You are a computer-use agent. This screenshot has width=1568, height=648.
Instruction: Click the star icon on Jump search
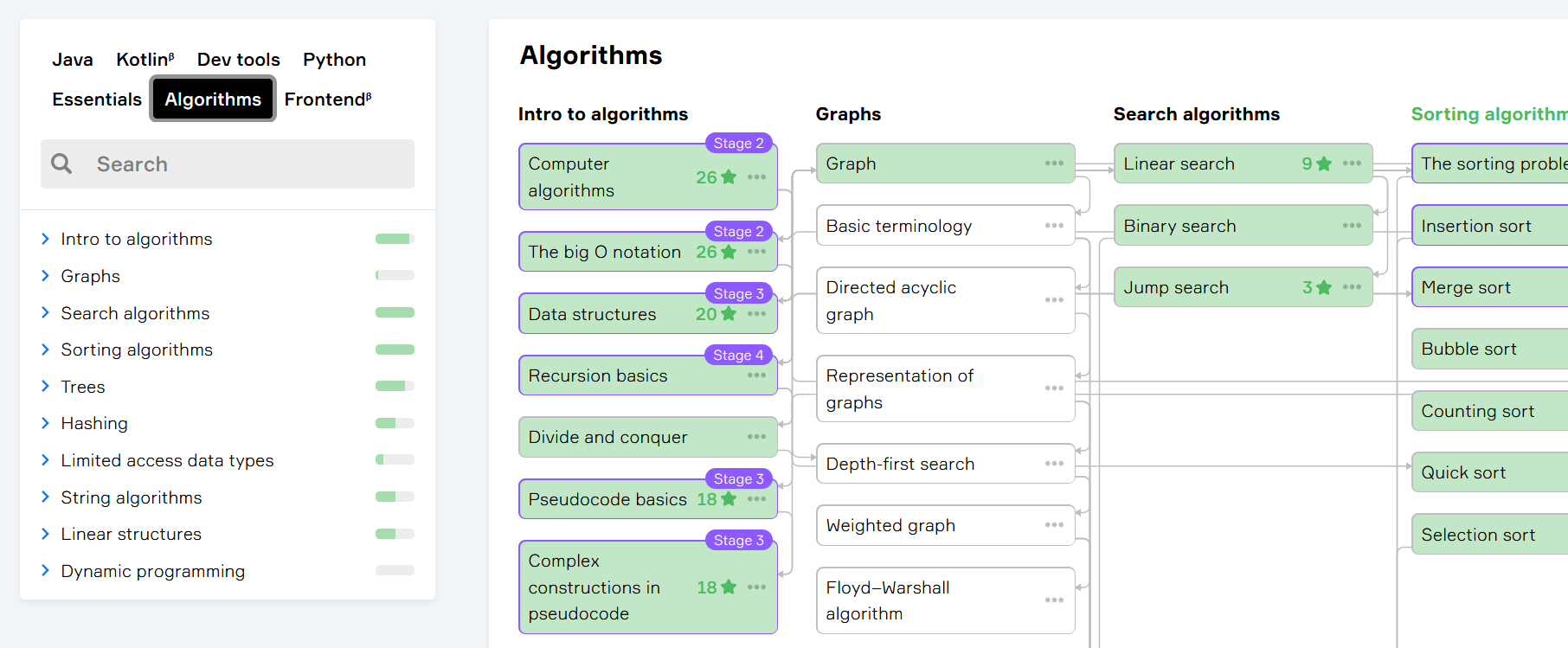[x=1323, y=287]
